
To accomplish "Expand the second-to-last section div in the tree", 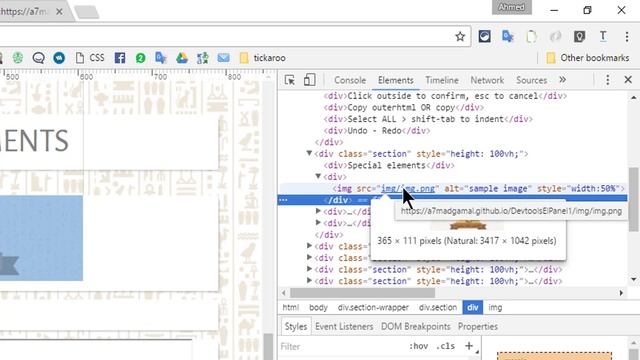I will click(x=309, y=269).
